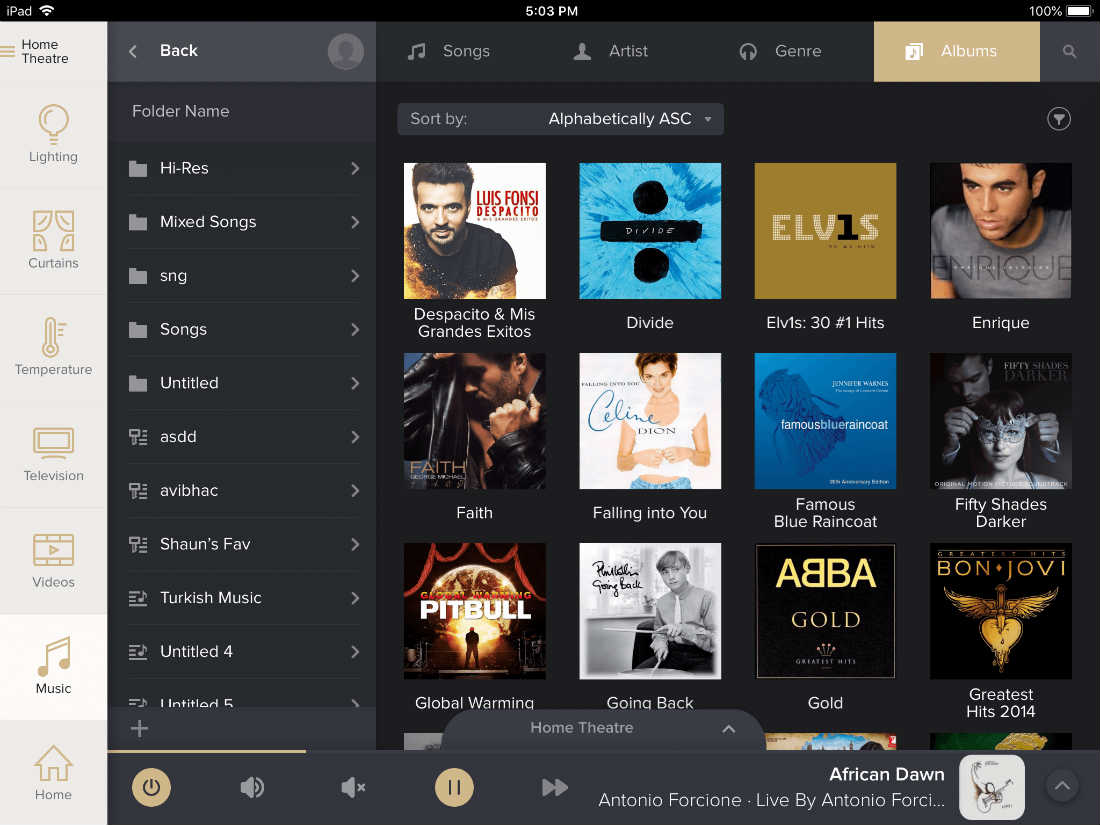Screen dimensions: 1100x825
Task: Expand the asdd playlist chevron
Action: (x=355, y=437)
